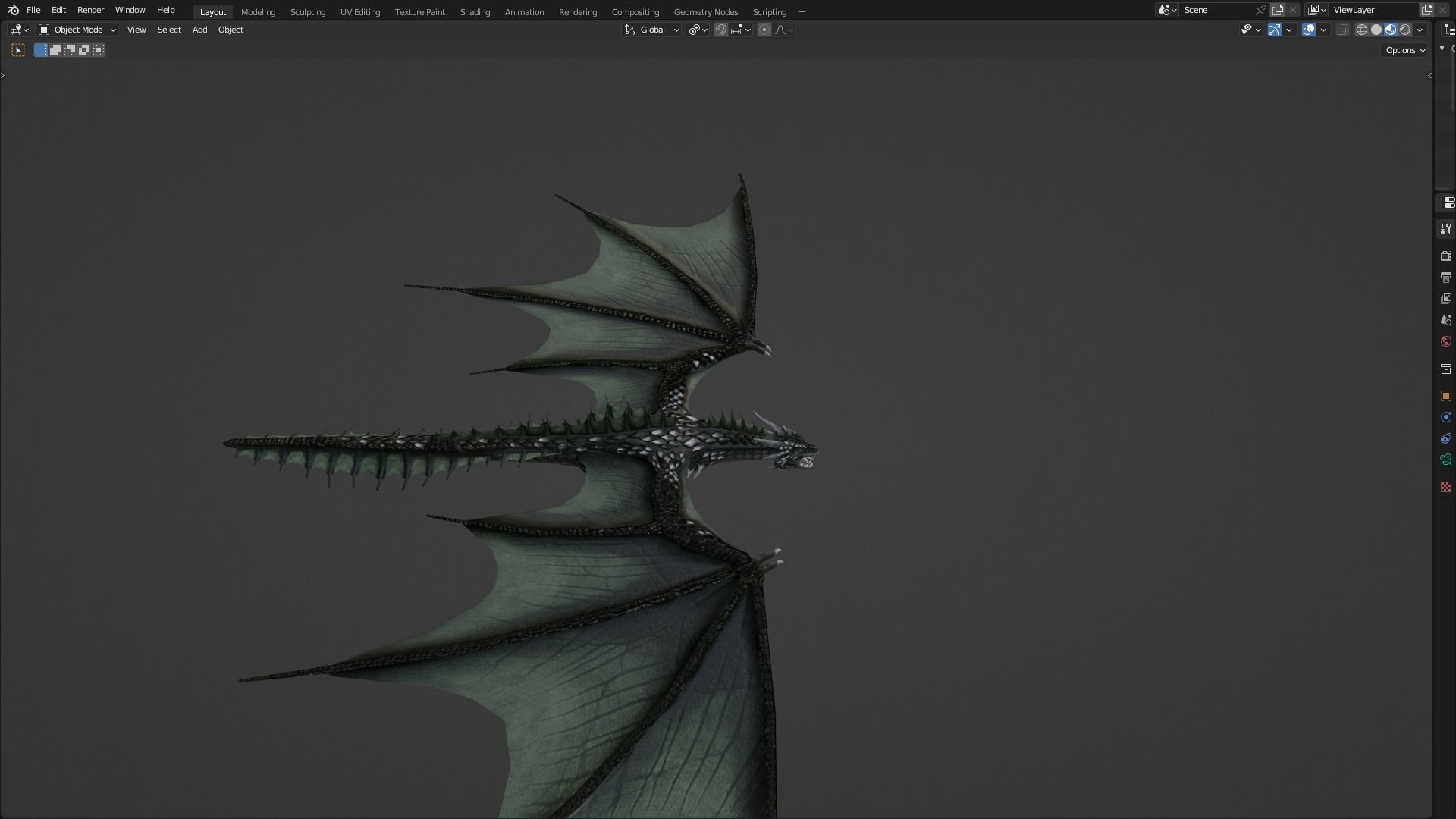Open object visibility and selectability popover
The width and height of the screenshot is (1456, 819).
(1250, 30)
